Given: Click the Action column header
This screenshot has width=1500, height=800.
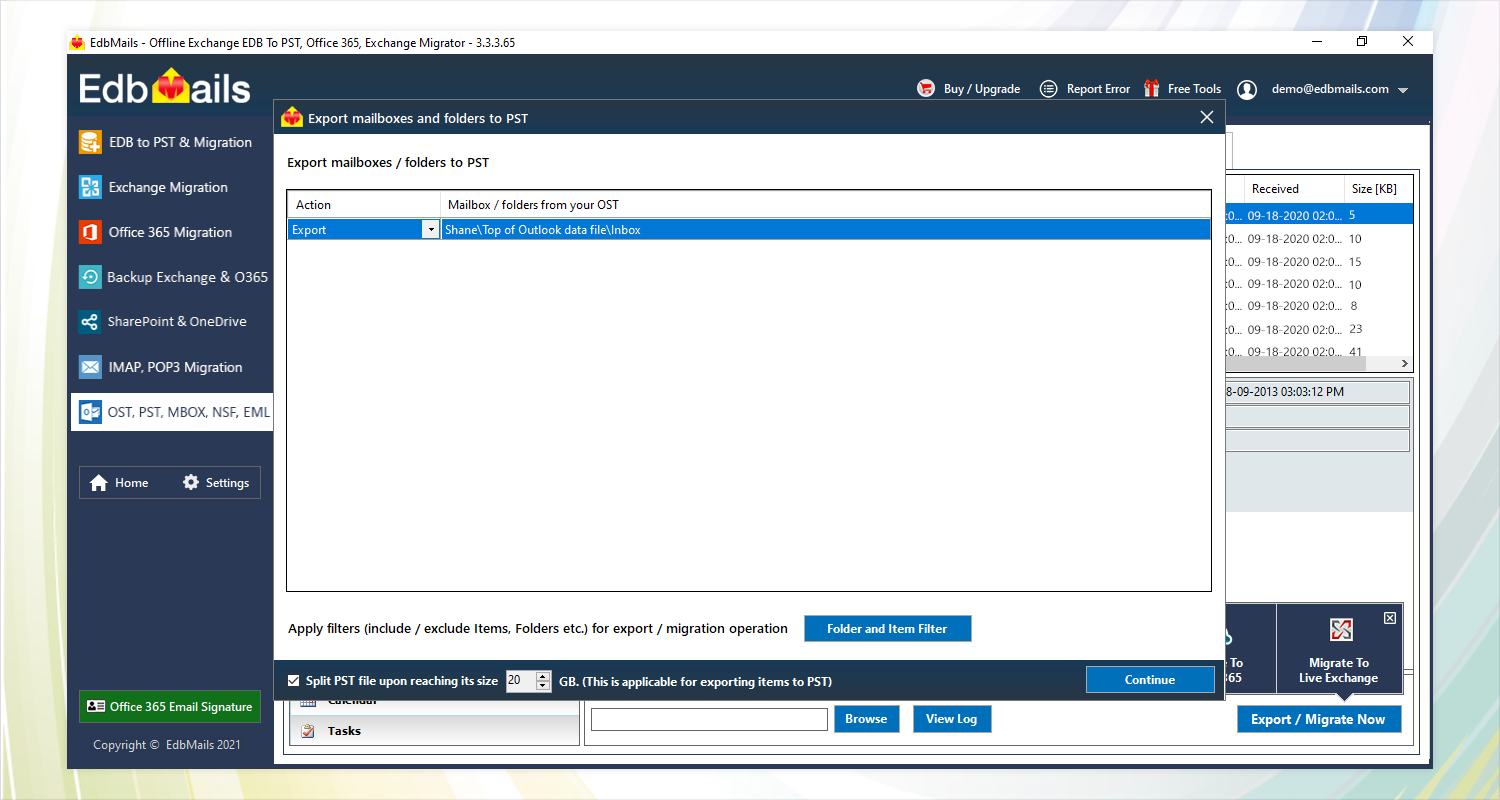Looking at the screenshot, I should pos(364,205).
